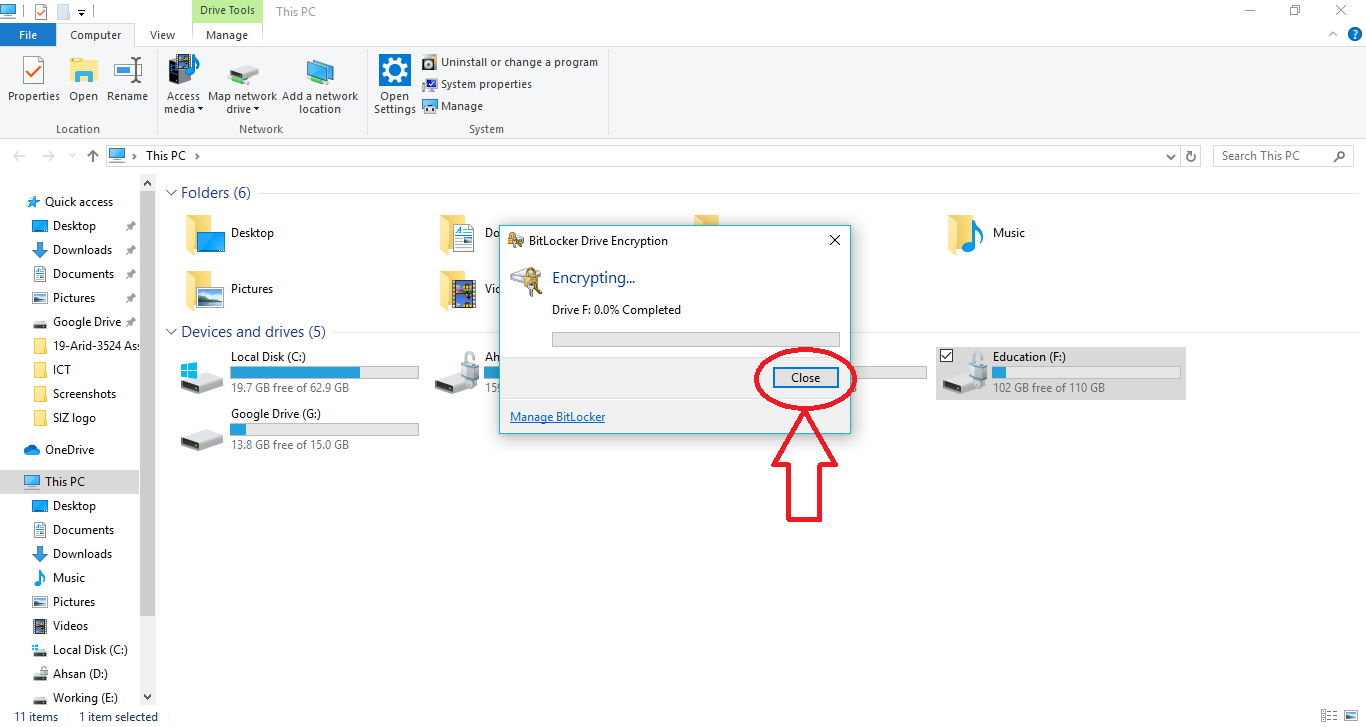Click "1 item selected" in the status bar
This screenshot has height=727, width=1366.
tap(118, 717)
